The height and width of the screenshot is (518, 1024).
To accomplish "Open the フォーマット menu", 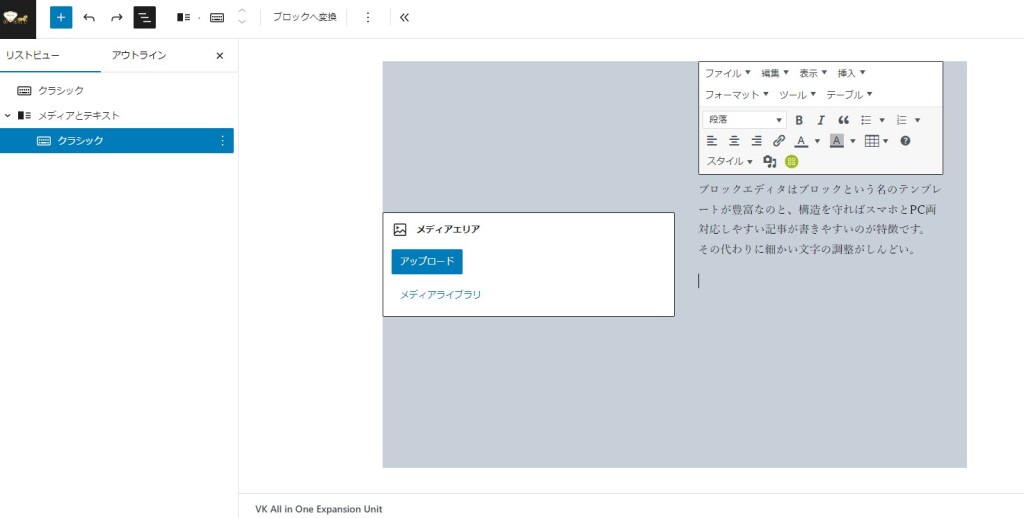I will [x=737, y=95].
